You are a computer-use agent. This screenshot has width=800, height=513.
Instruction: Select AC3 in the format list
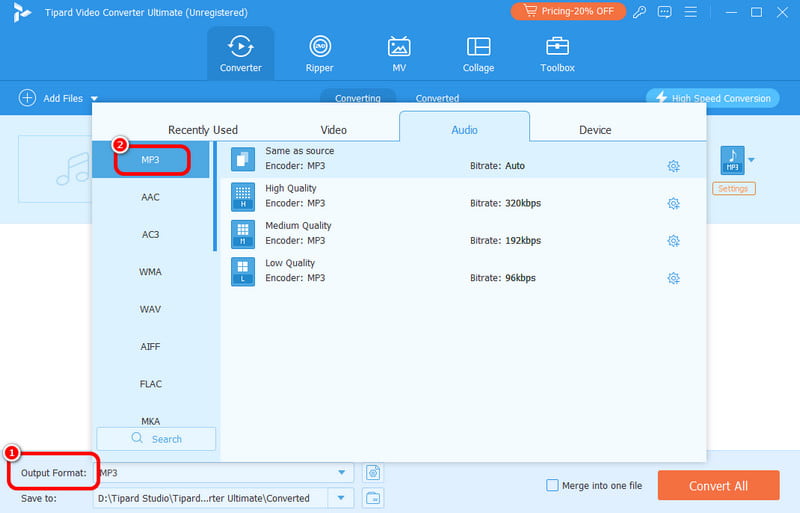coord(151,234)
